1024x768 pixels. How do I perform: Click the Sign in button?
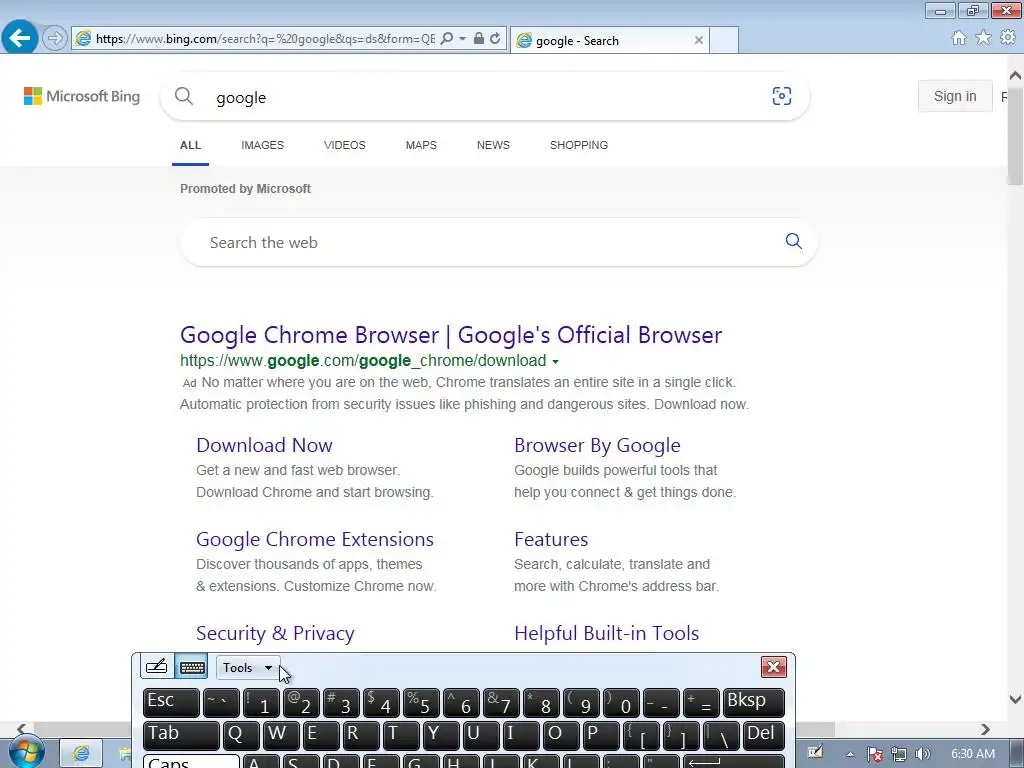tap(955, 97)
